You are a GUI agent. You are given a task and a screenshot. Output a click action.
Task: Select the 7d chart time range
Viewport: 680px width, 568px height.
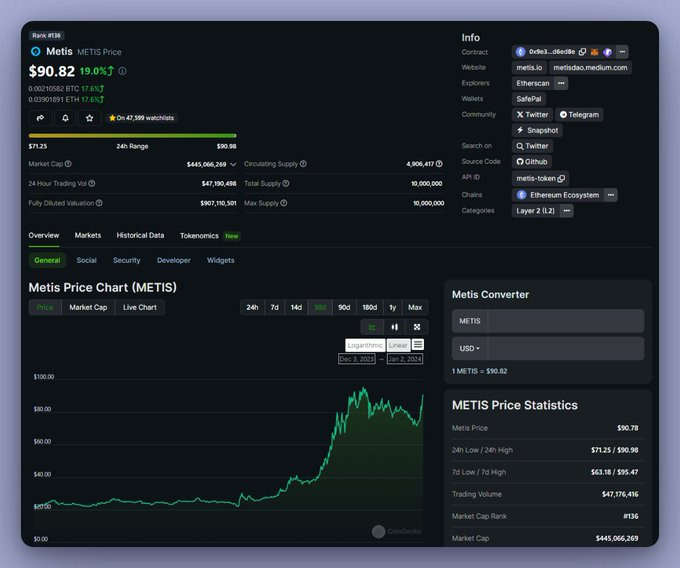coord(274,307)
